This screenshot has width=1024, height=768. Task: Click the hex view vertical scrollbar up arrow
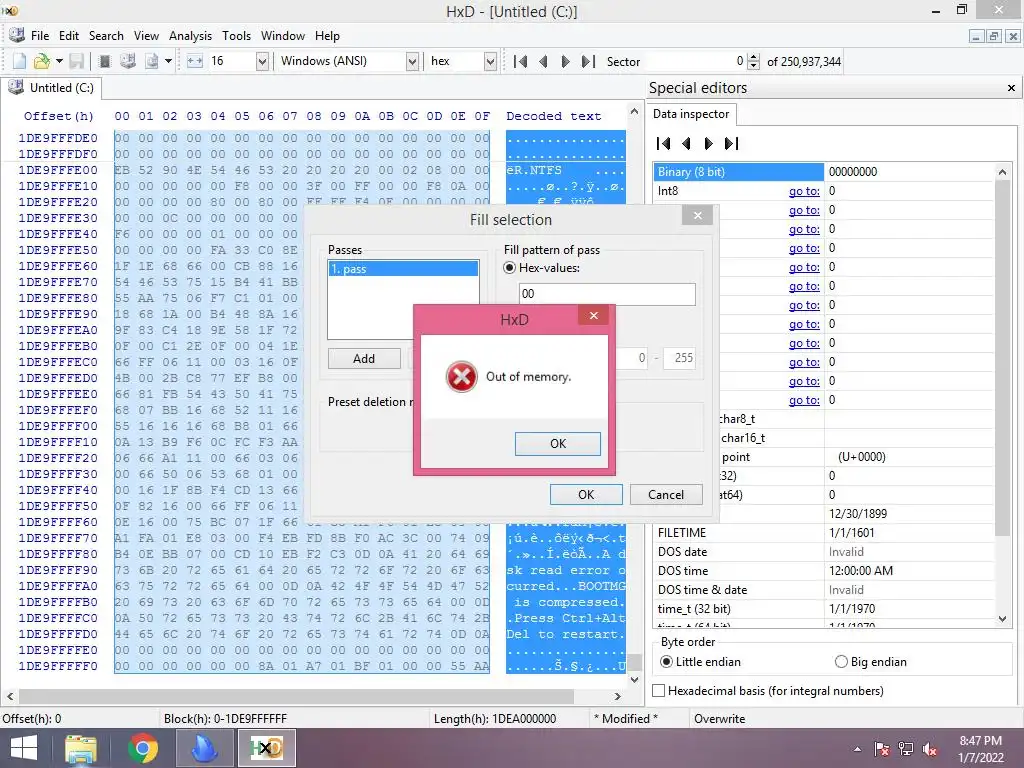pos(634,112)
